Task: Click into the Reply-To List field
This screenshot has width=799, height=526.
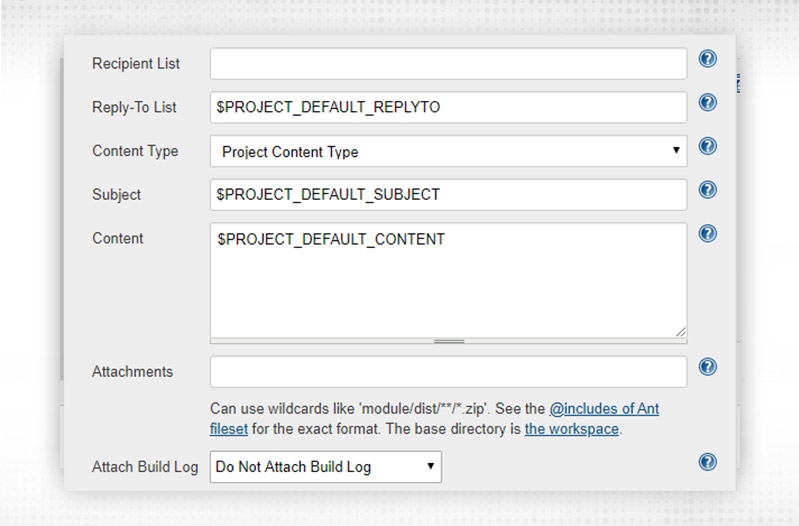Action: [448, 107]
